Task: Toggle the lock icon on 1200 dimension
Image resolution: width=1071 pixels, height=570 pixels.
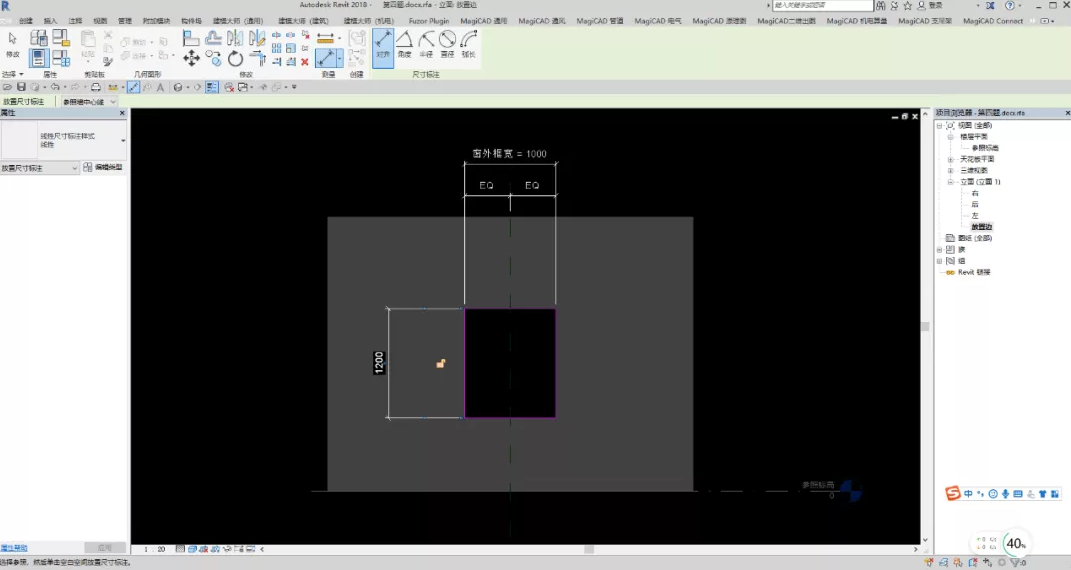Action: click(x=441, y=363)
